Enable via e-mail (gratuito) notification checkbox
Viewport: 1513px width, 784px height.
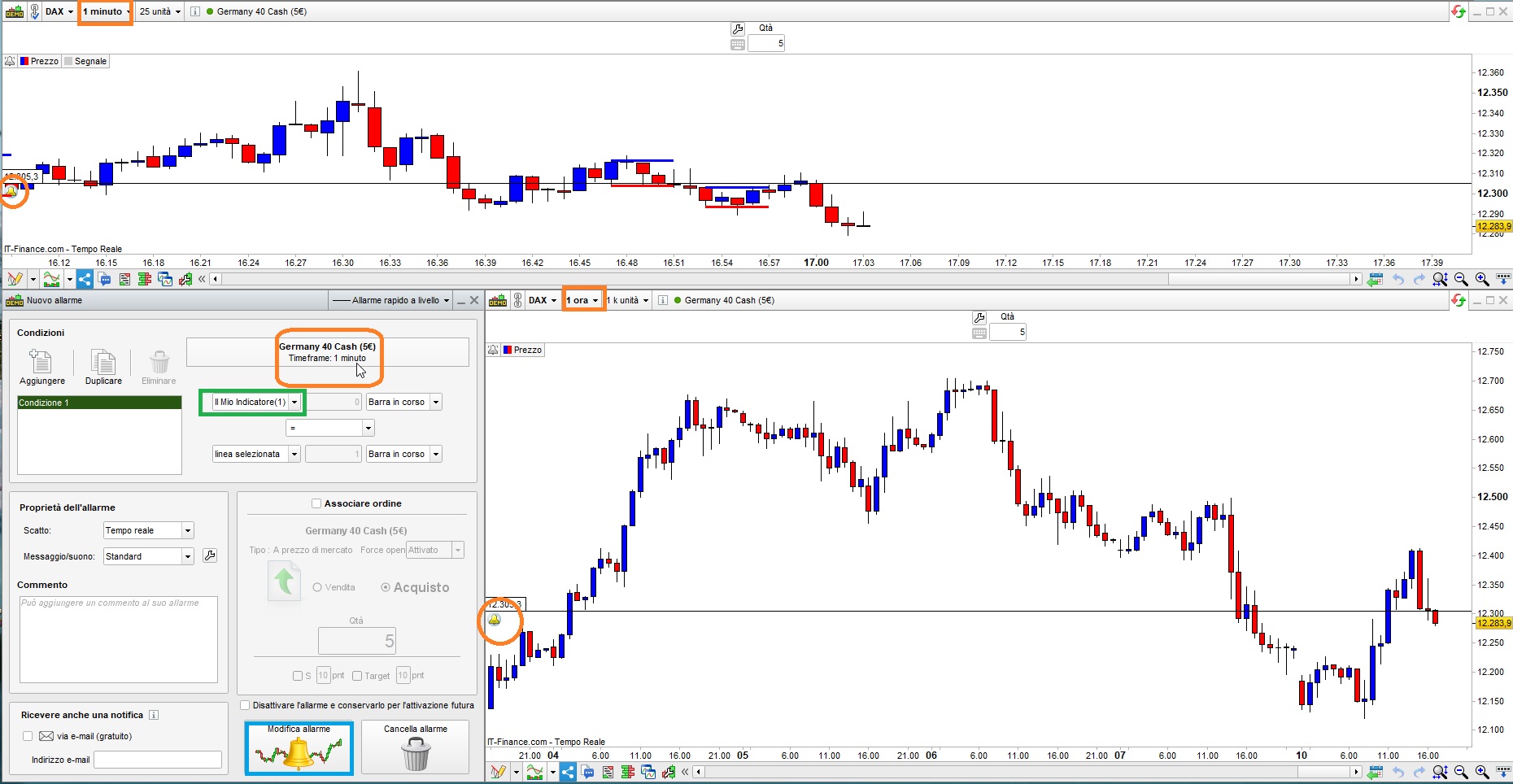28,736
